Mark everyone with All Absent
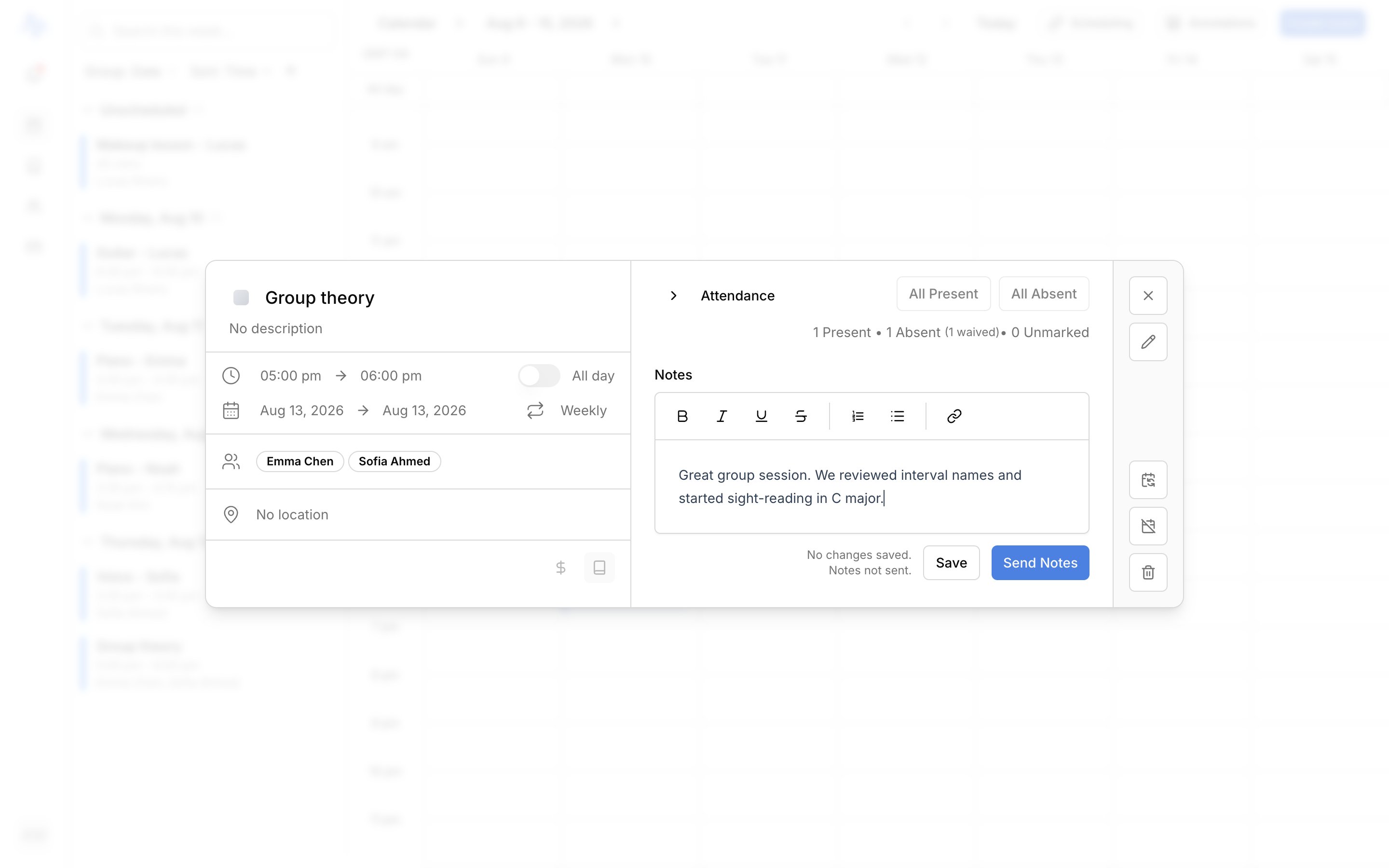1389x868 pixels. click(1044, 294)
